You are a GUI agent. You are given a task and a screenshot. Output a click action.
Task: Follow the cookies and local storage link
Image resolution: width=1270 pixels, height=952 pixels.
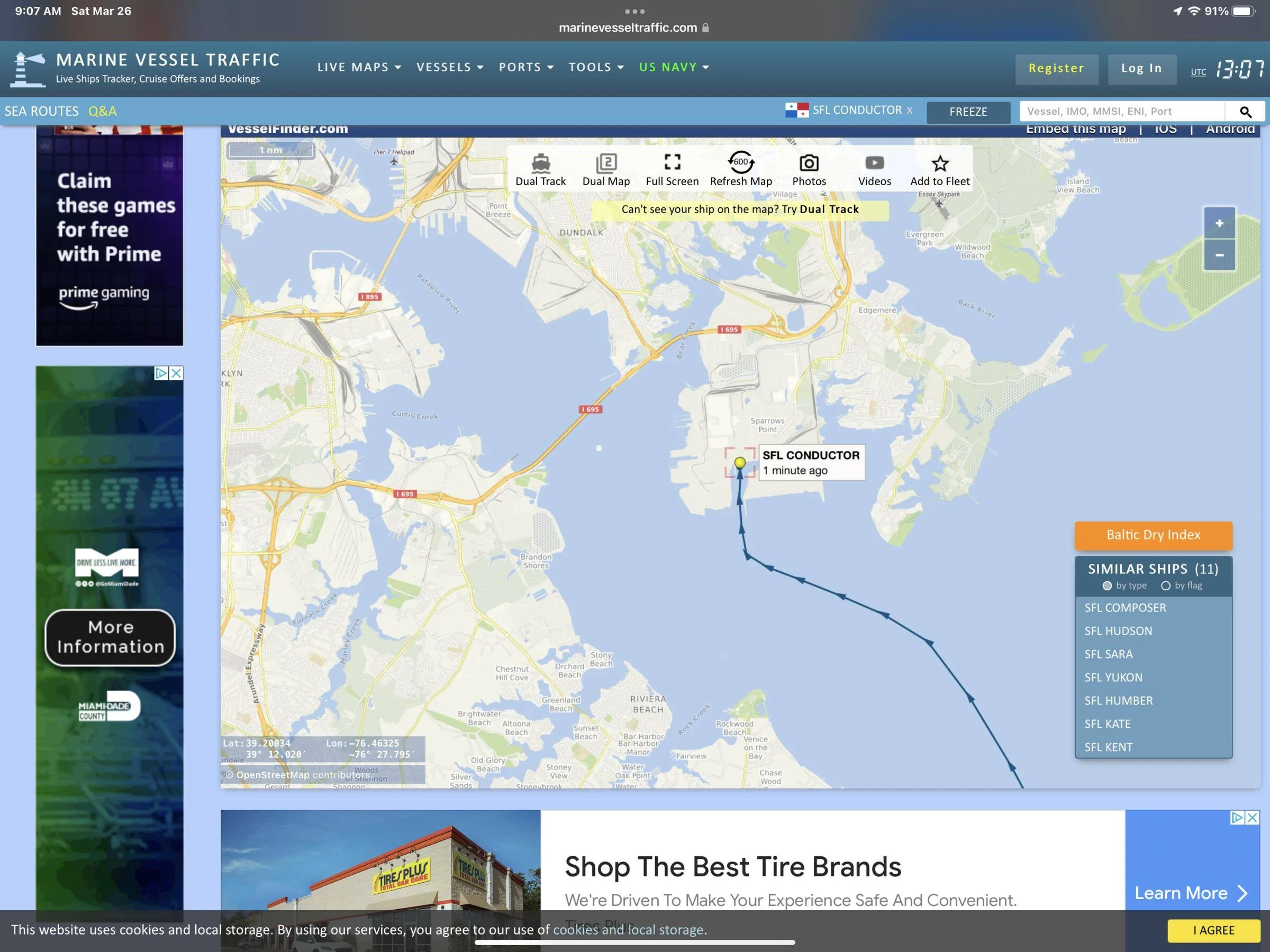point(628,930)
